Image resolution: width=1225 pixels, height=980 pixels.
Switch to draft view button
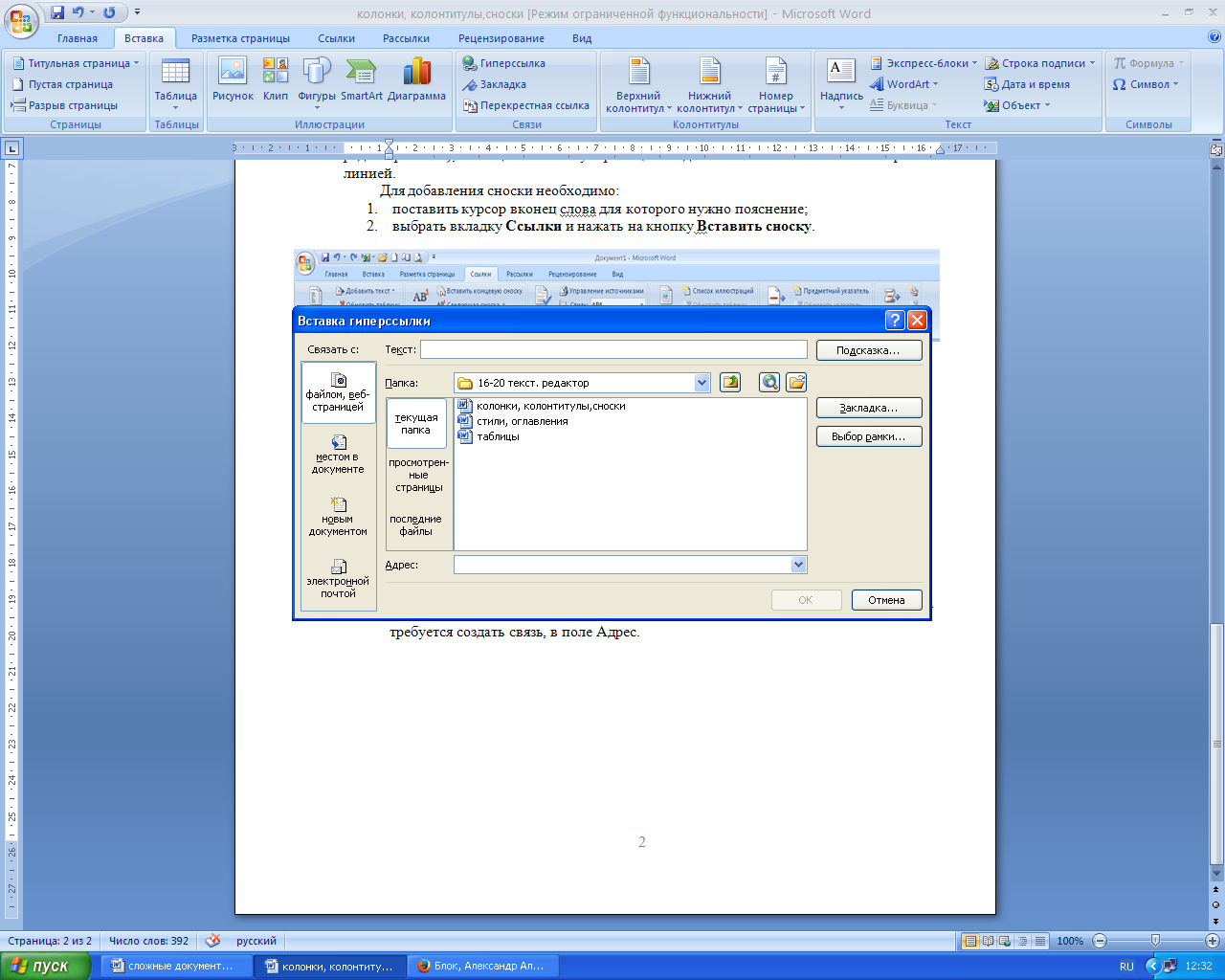pyautogui.click(x=1040, y=942)
